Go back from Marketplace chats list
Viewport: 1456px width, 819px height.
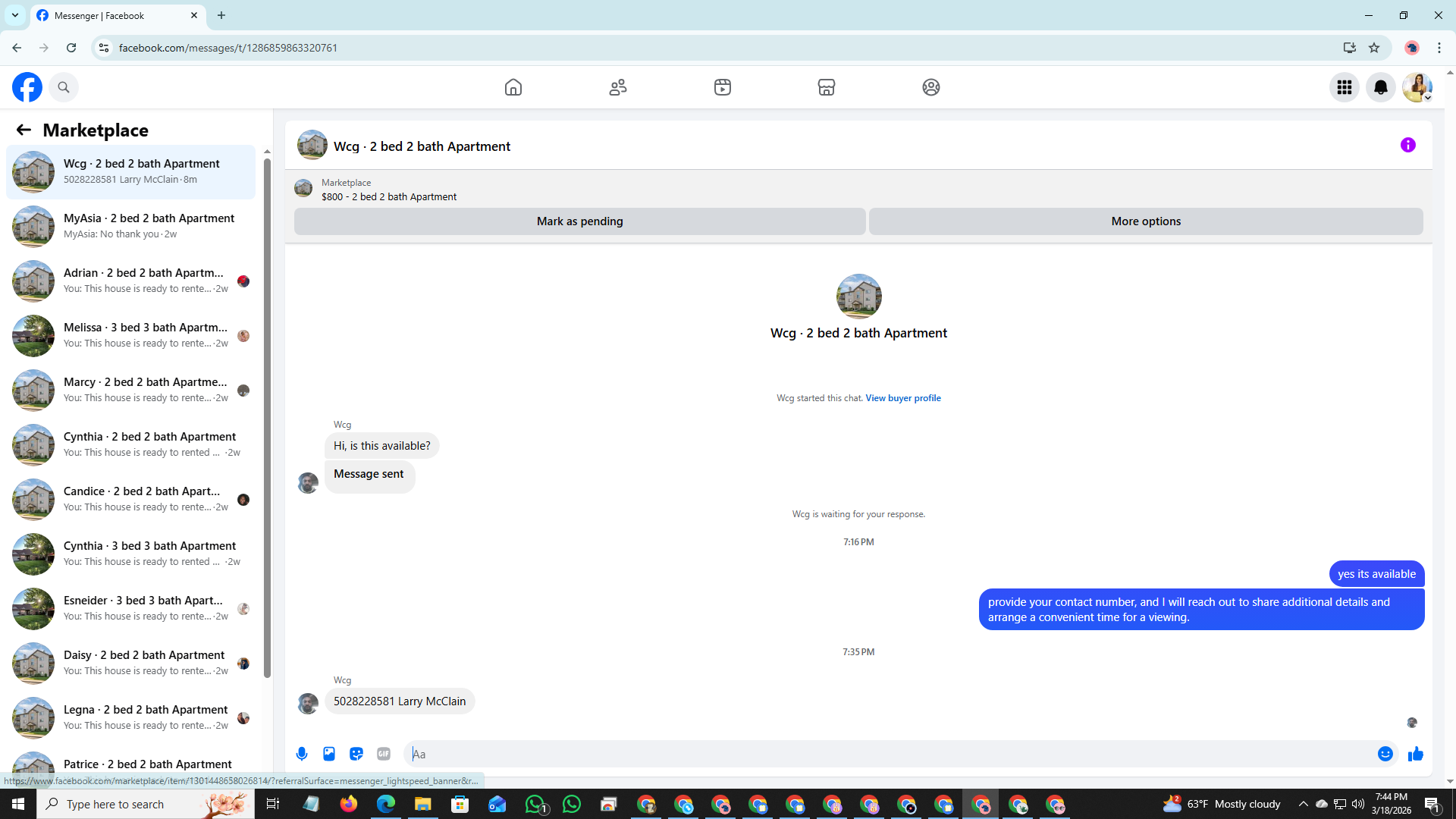[x=24, y=130]
